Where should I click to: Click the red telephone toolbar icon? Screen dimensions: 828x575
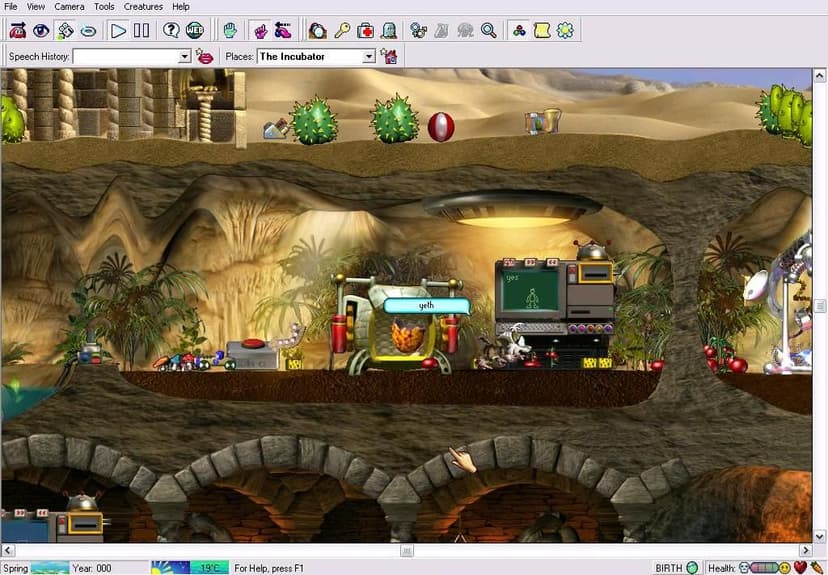[x=17, y=31]
